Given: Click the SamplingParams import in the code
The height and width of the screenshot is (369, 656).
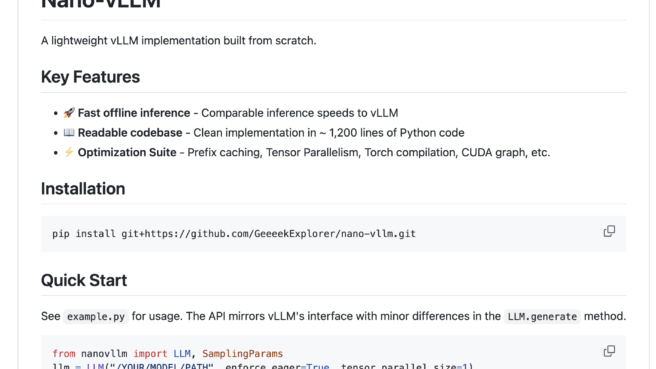Looking at the screenshot, I should (x=243, y=354).
